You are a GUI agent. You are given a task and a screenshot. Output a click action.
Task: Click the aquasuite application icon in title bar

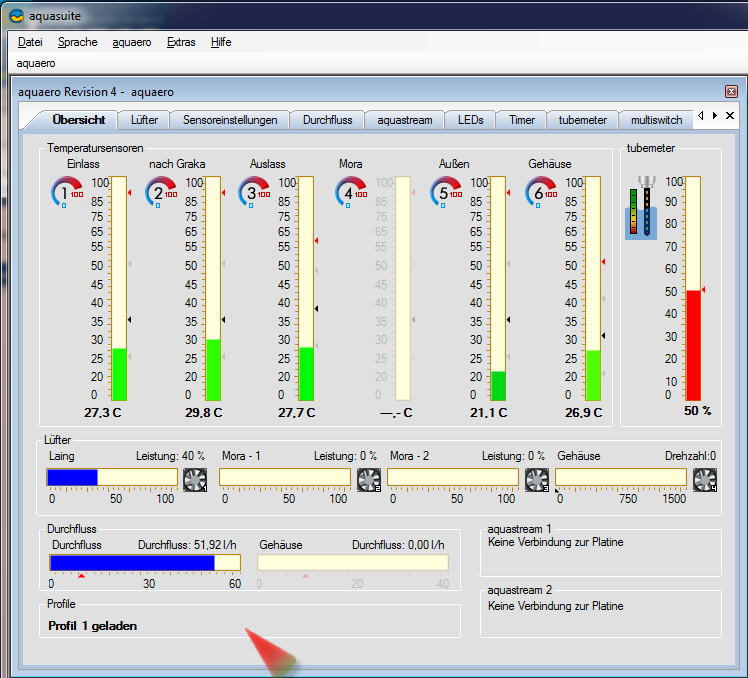point(16,16)
